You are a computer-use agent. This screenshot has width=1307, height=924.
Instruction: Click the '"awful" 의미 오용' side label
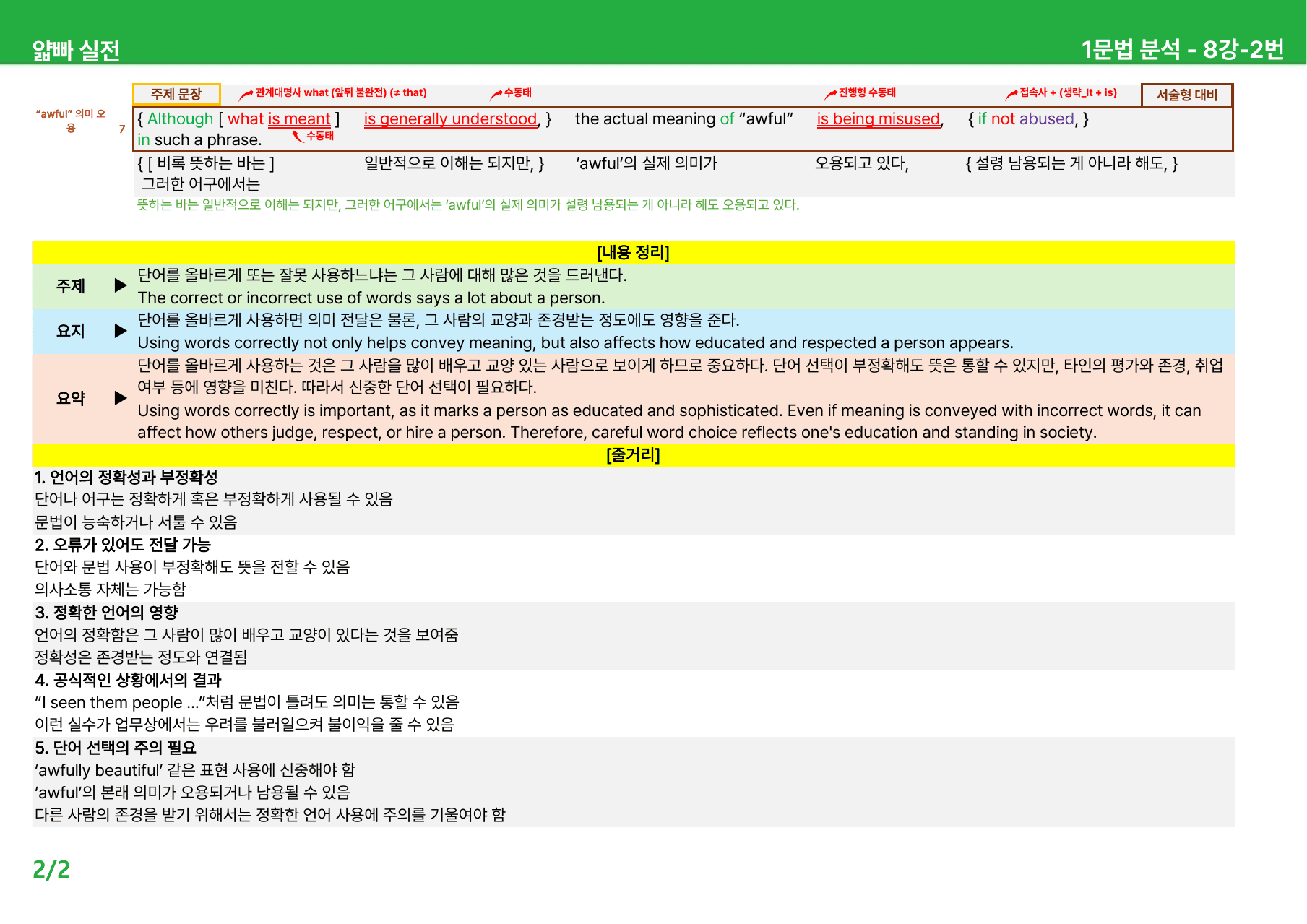point(71,121)
